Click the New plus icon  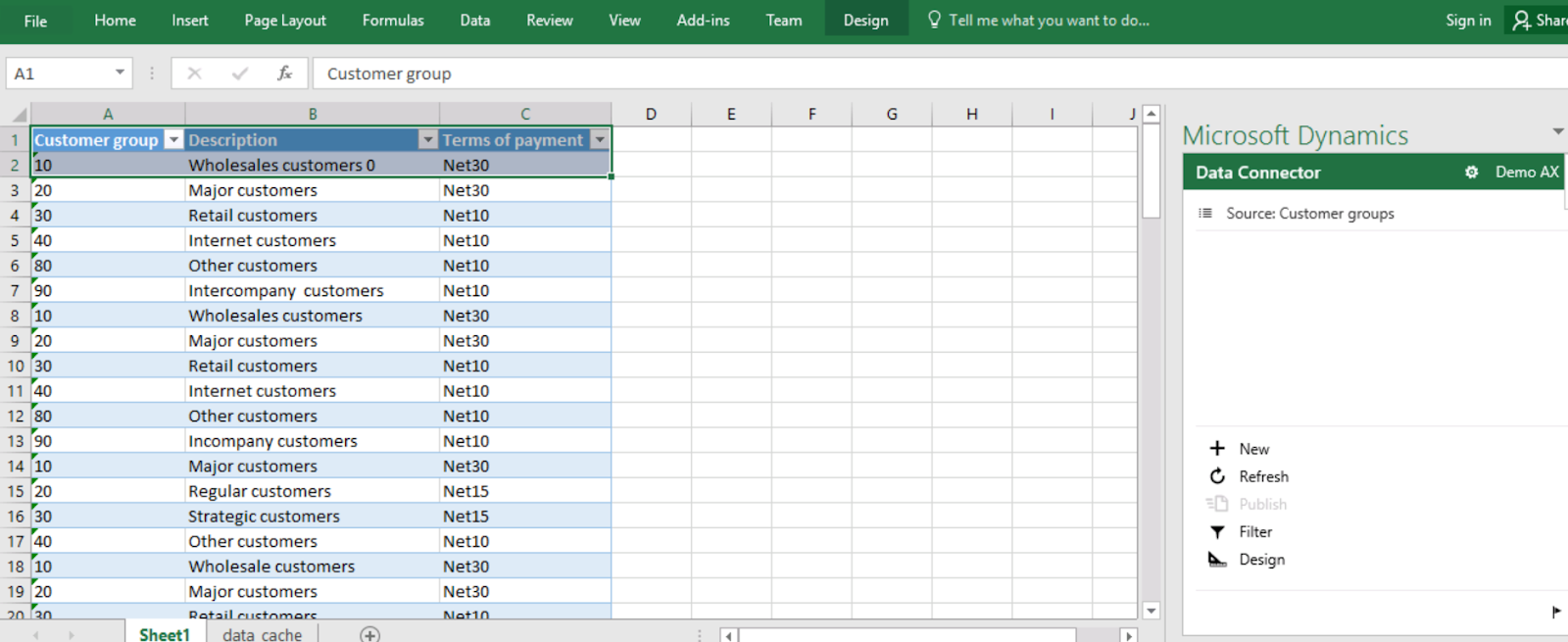click(1217, 448)
